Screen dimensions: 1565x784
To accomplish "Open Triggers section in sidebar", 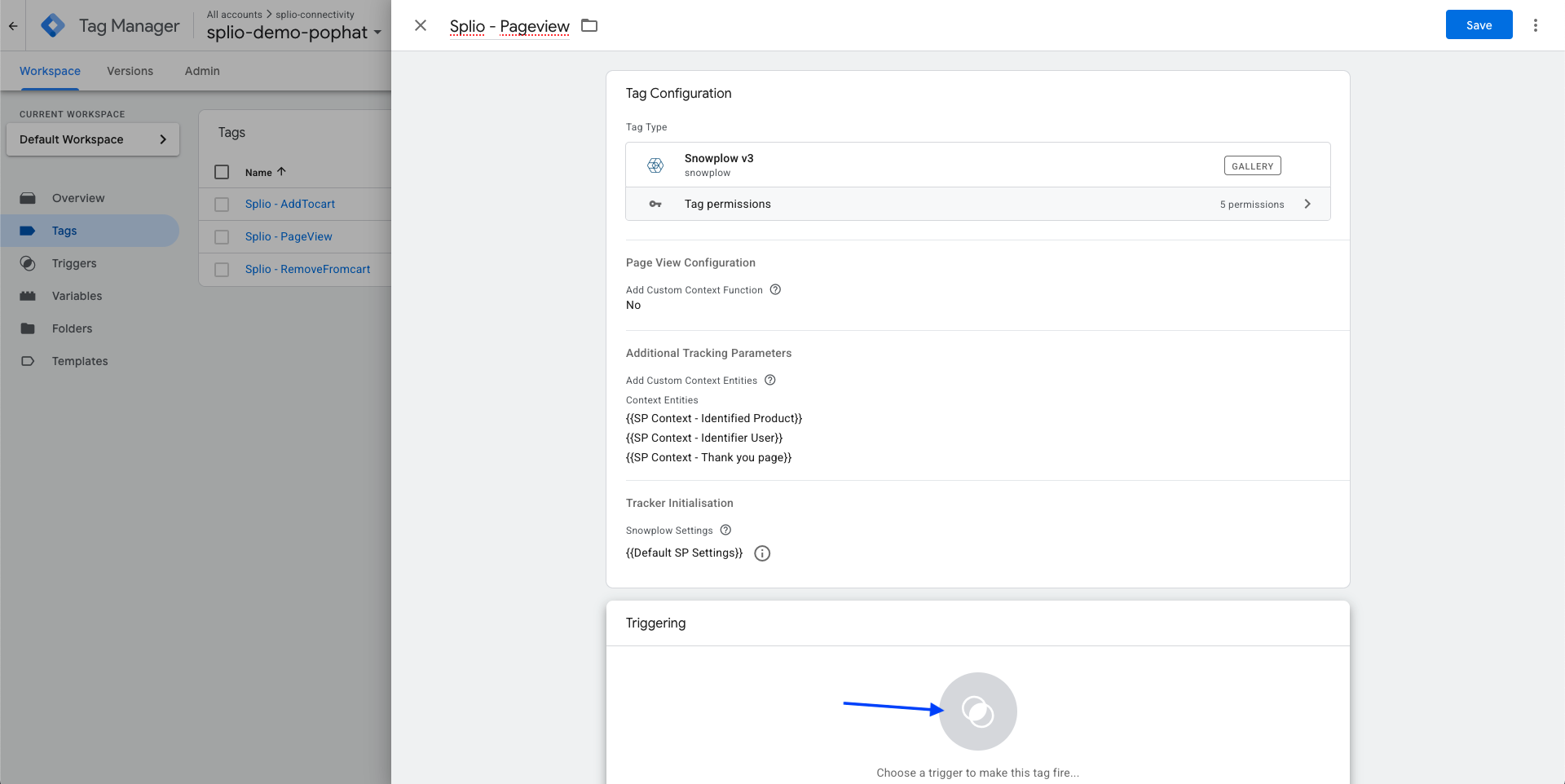I will 74,263.
